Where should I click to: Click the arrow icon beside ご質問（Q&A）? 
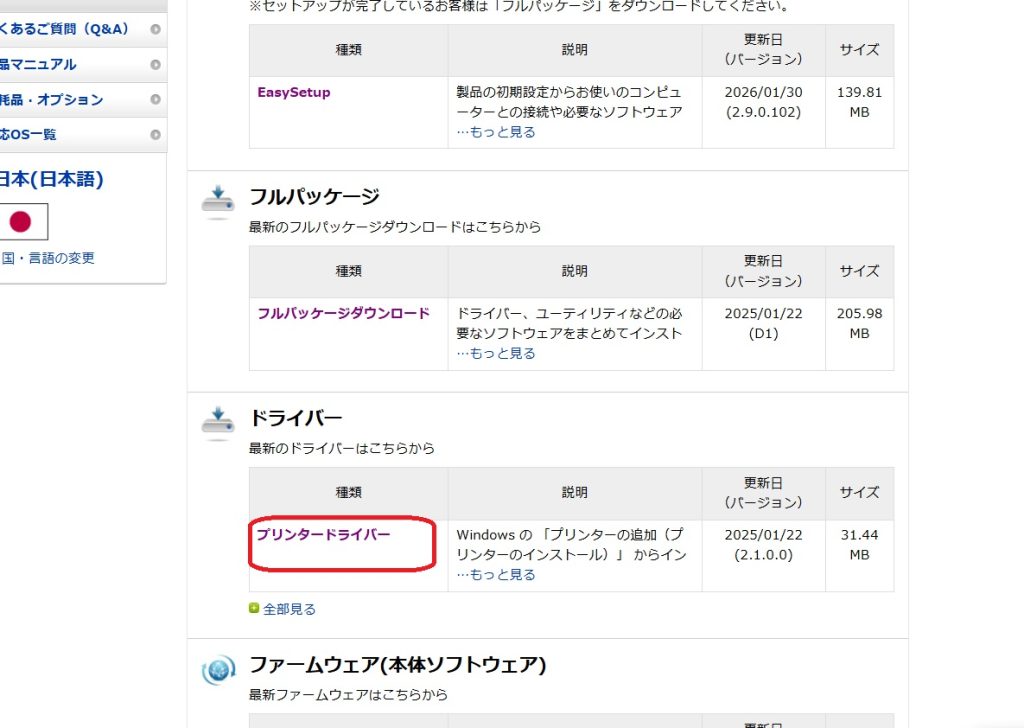pyautogui.click(x=155, y=29)
